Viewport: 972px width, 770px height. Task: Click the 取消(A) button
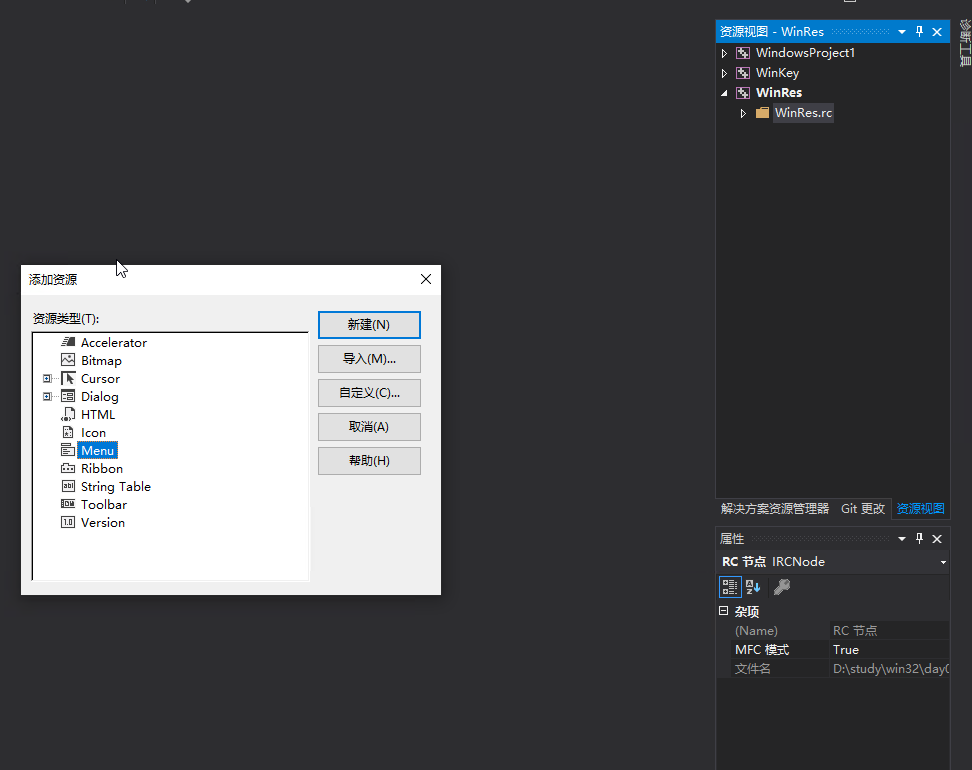click(369, 427)
